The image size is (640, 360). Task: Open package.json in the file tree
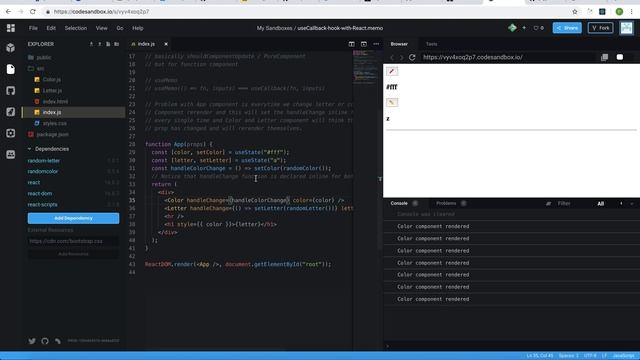[52, 134]
